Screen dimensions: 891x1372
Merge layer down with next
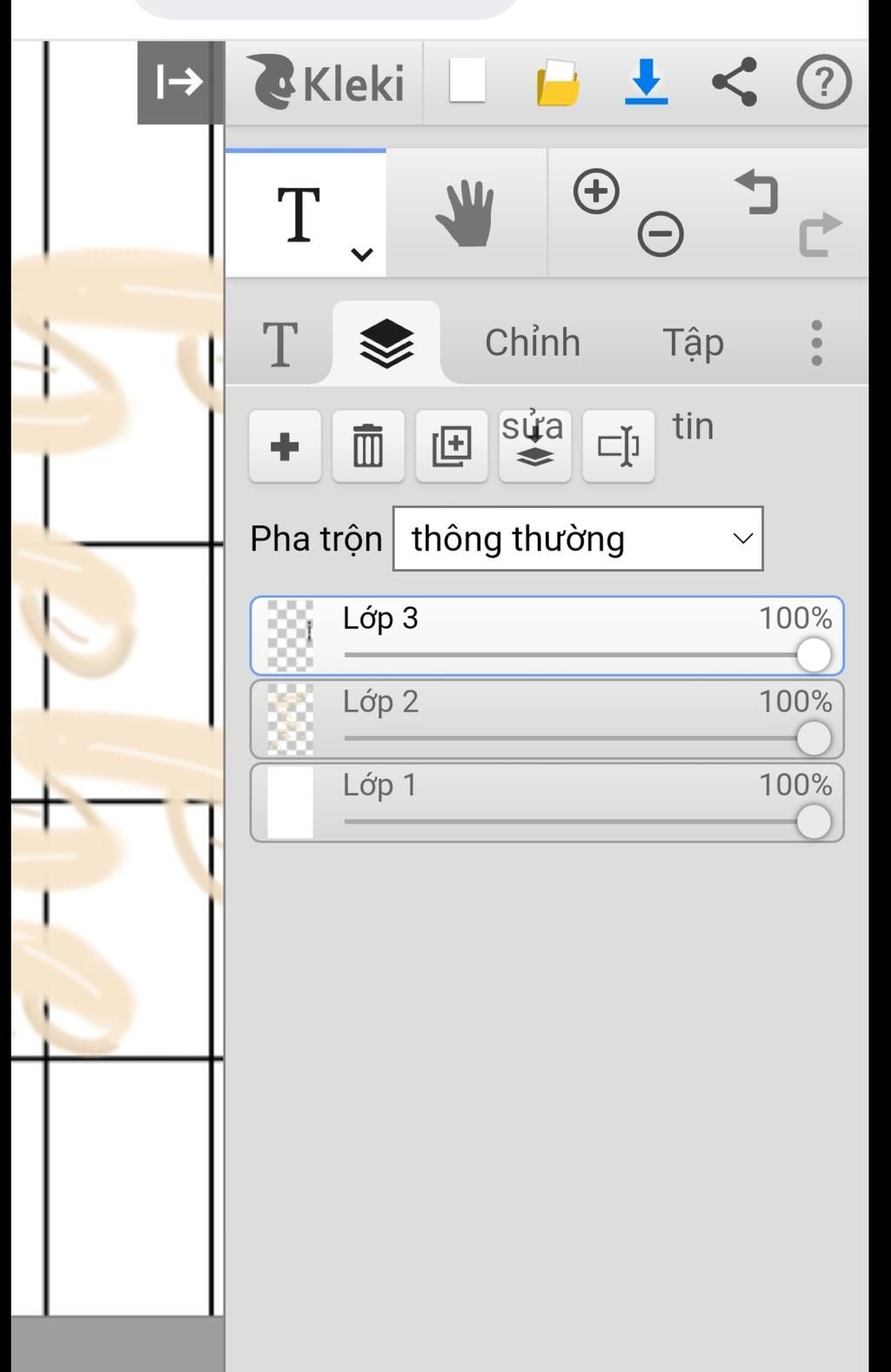[534, 446]
